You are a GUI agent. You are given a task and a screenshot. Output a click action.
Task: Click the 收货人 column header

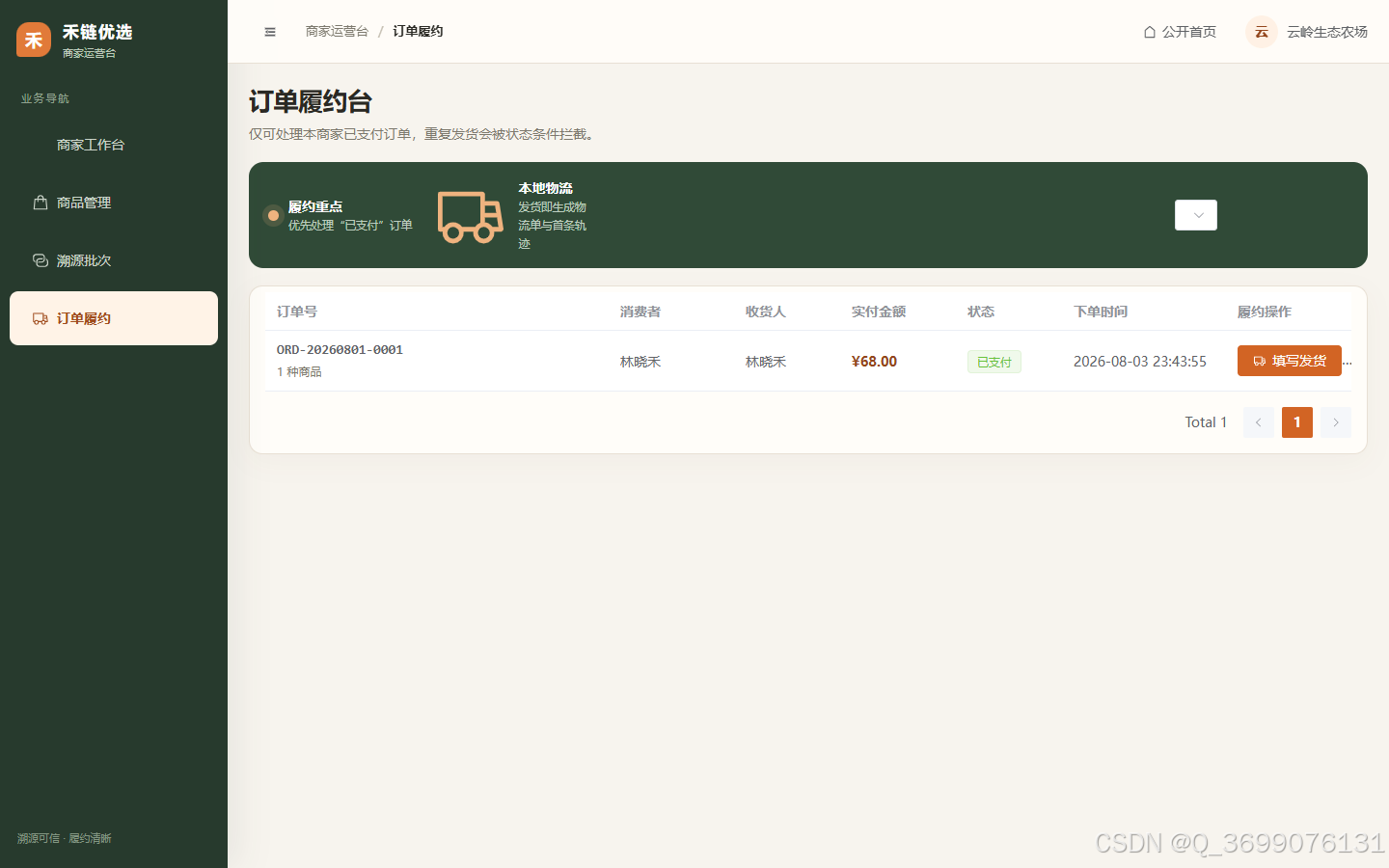click(766, 312)
